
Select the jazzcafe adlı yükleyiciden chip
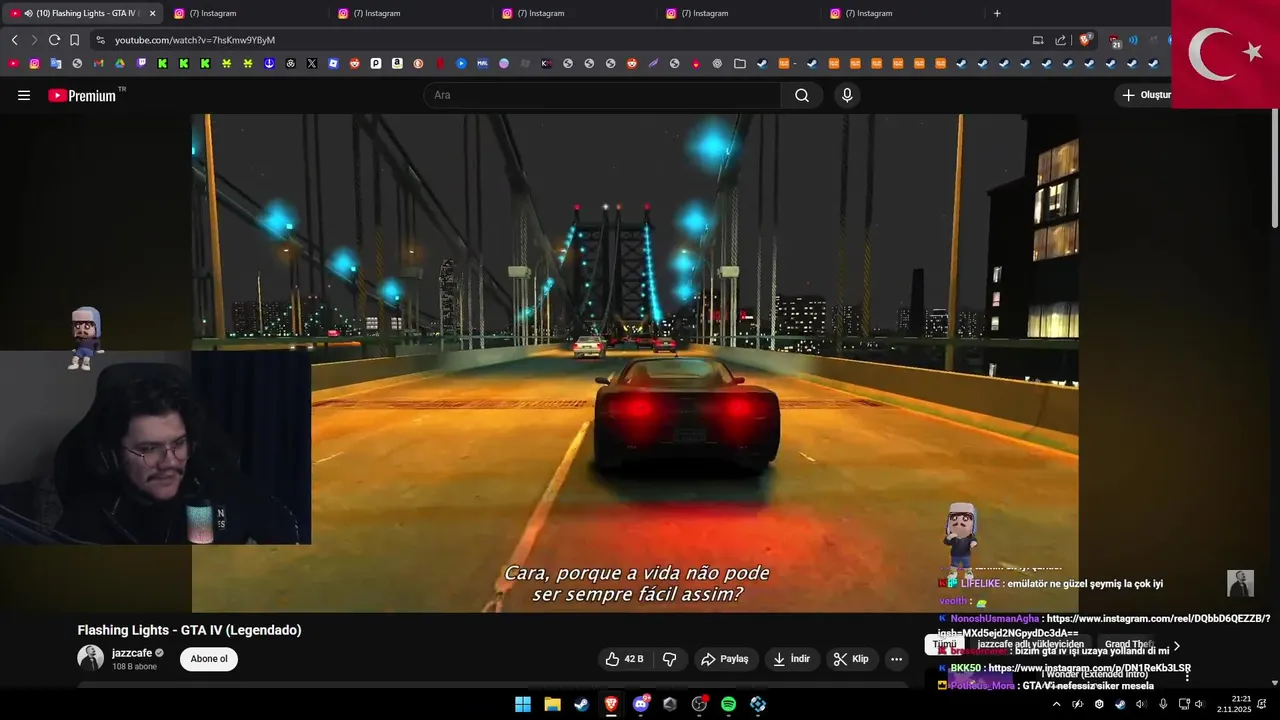tap(1030, 645)
